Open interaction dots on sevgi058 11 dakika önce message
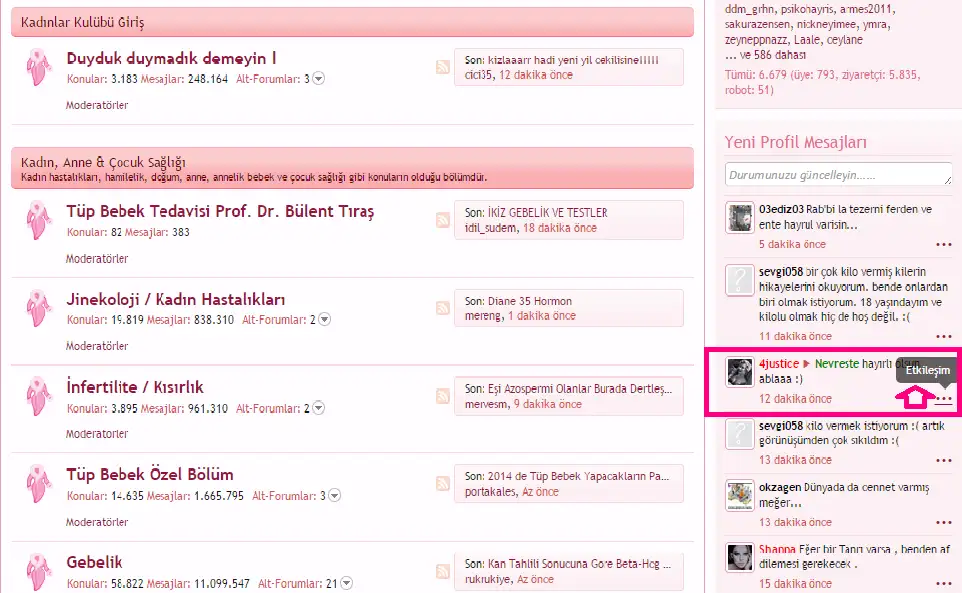 [944, 337]
